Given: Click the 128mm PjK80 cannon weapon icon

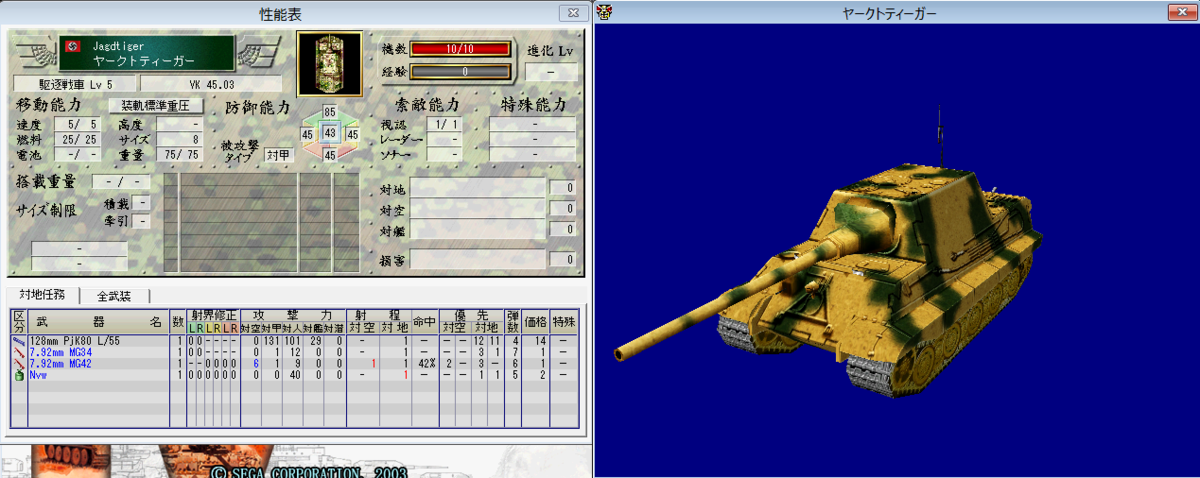Looking at the screenshot, I should click(x=19, y=341).
